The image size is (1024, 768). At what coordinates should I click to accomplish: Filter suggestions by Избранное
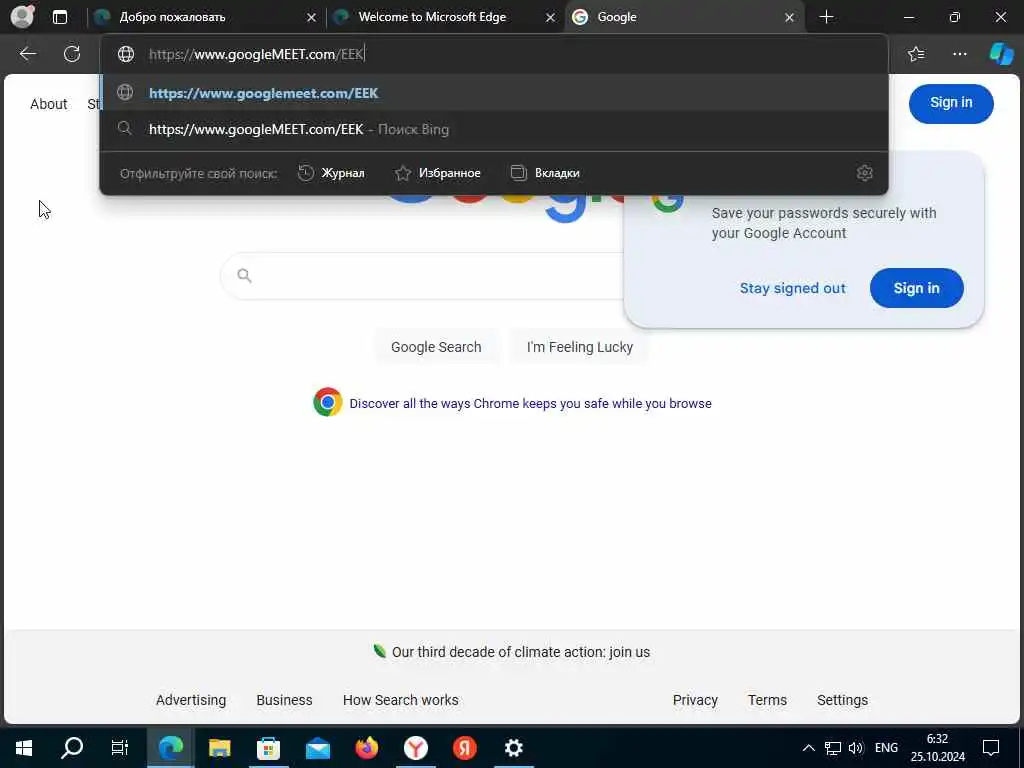point(438,172)
